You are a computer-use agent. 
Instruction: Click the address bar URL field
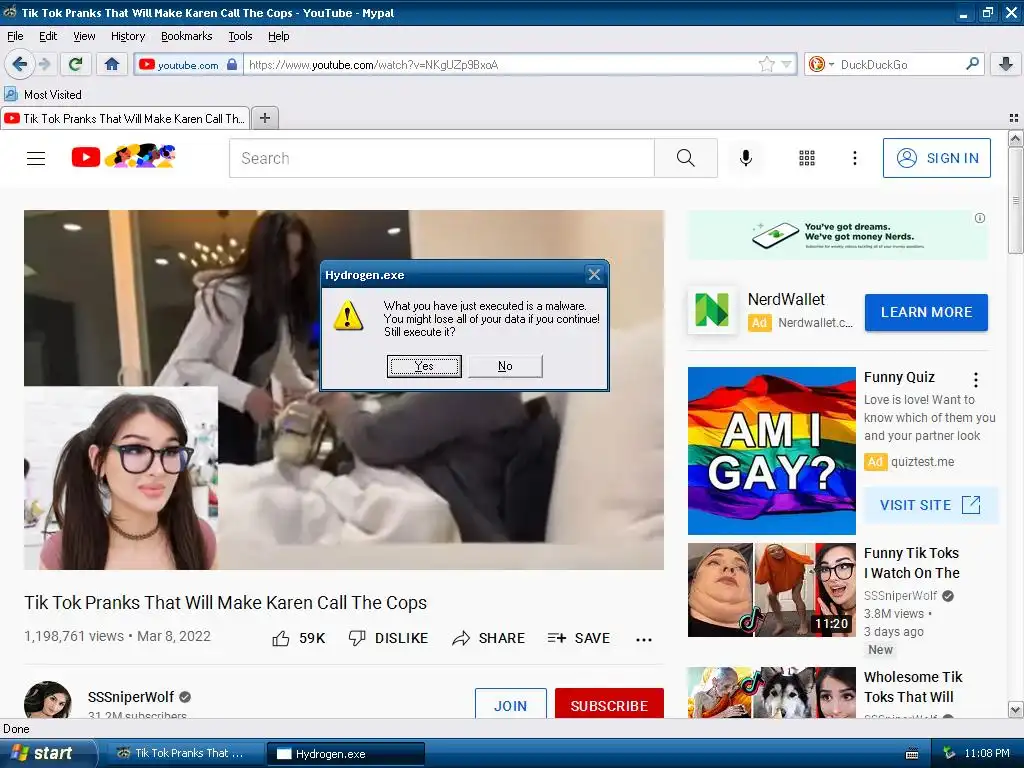point(500,64)
